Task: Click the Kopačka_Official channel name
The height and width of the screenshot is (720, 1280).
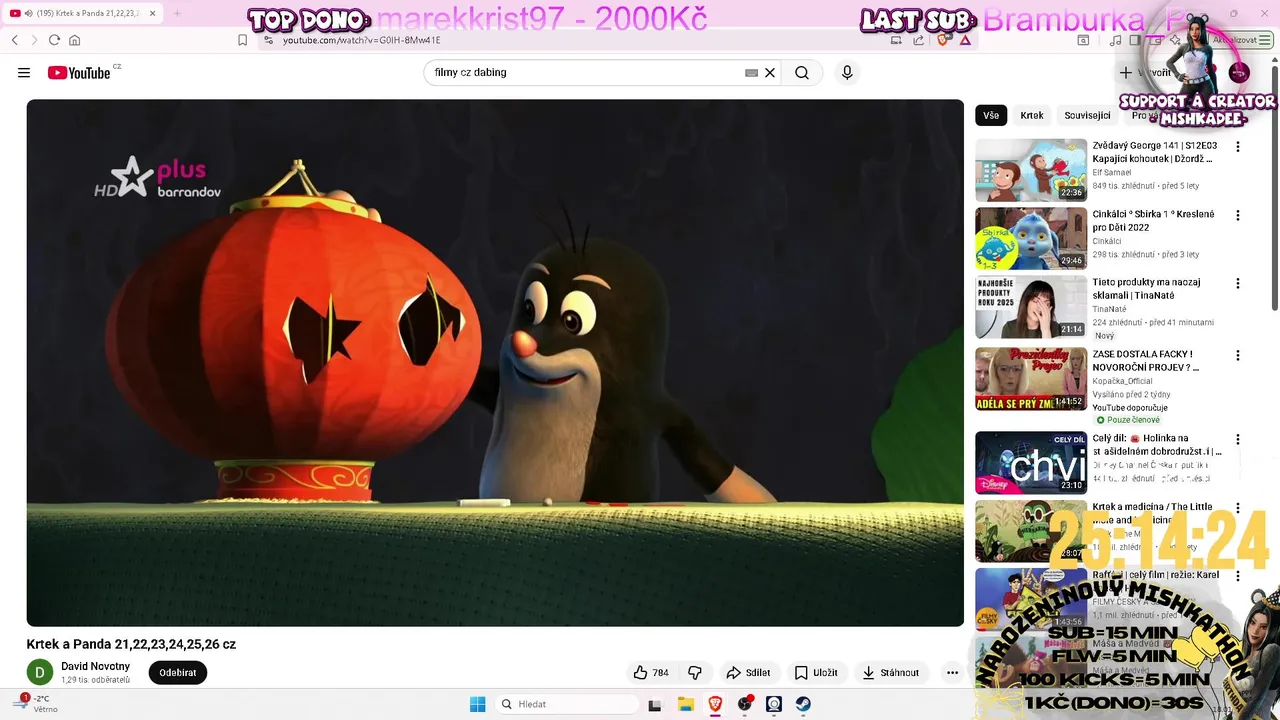Action: 1122,381
